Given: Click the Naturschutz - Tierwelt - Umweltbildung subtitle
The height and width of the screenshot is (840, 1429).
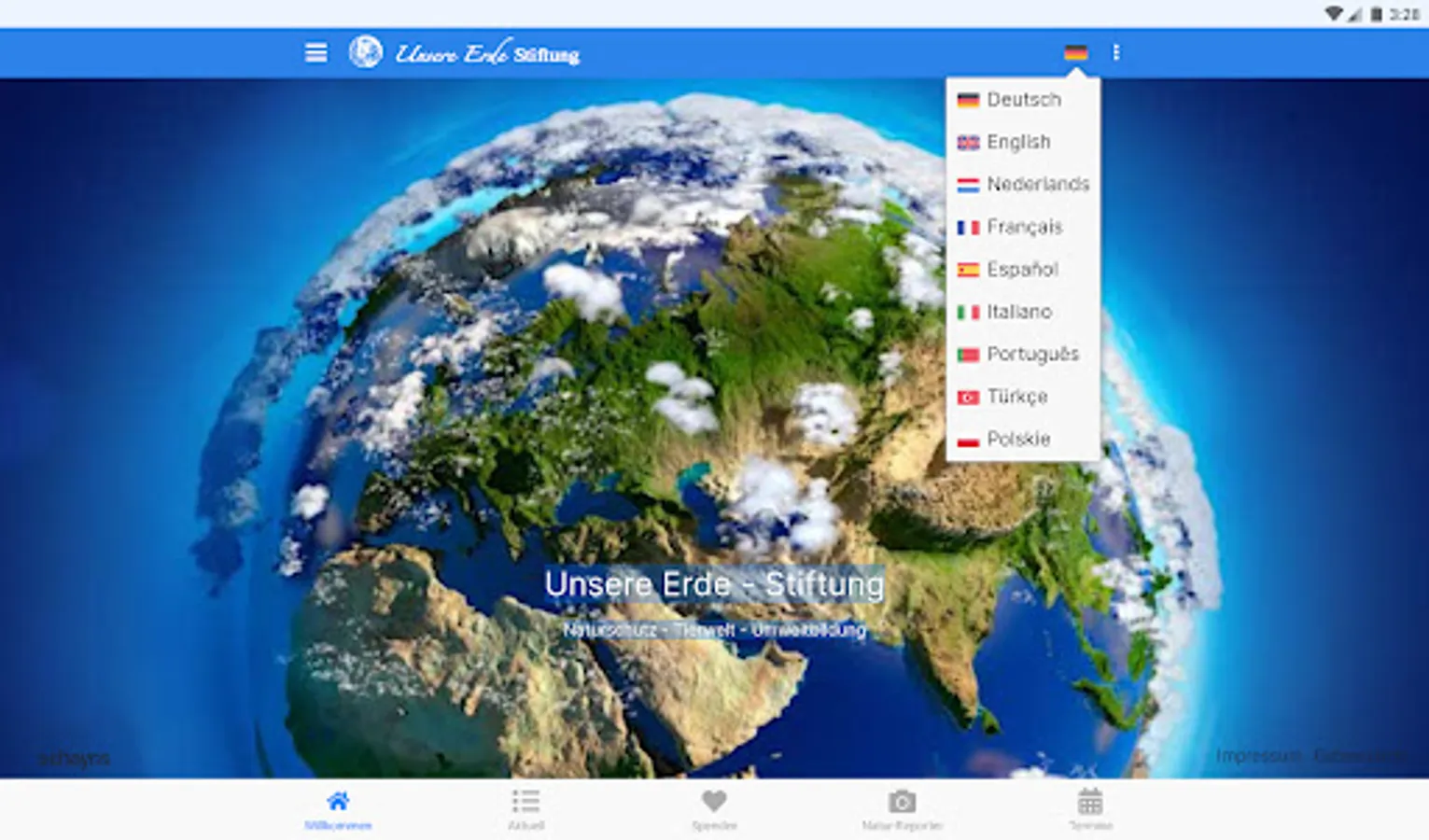Looking at the screenshot, I should (714, 630).
